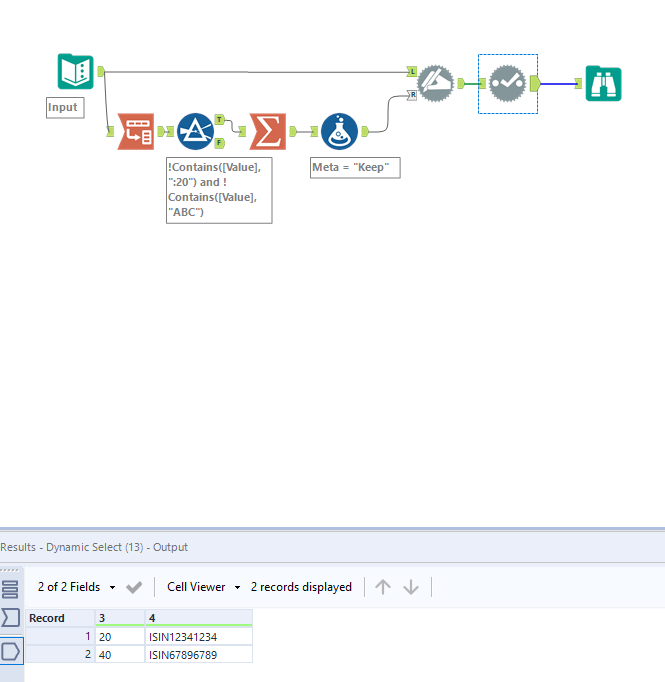Select the Transpose tool icon
Image resolution: width=665 pixels, height=682 pixels.
136,131
